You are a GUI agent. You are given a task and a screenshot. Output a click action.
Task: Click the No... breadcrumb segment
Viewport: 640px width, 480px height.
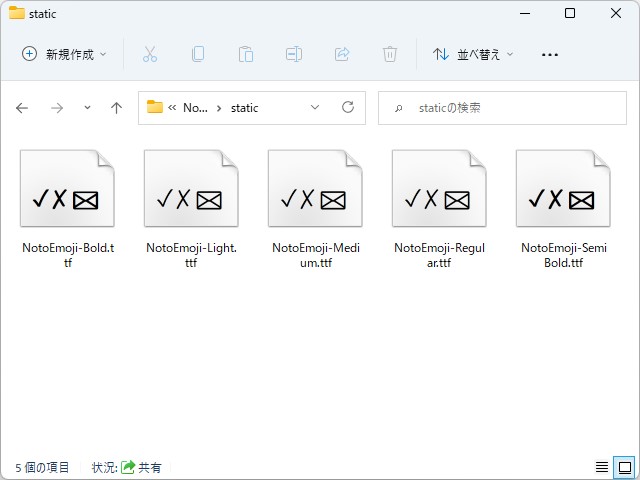click(195, 108)
